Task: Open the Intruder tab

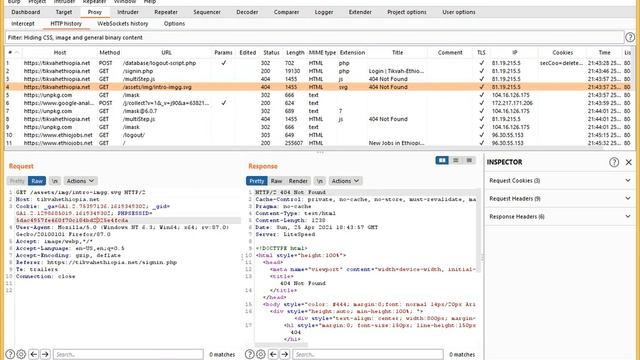Action: [x=128, y=12]
